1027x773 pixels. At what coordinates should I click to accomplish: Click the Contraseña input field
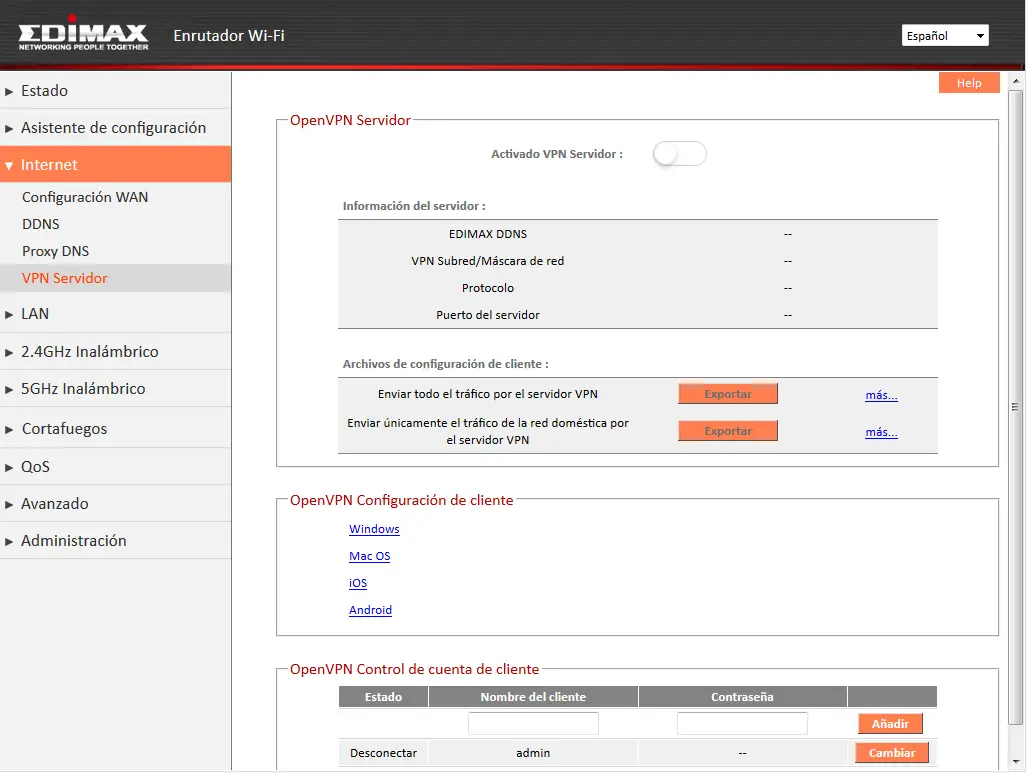[x=742, y=723]
